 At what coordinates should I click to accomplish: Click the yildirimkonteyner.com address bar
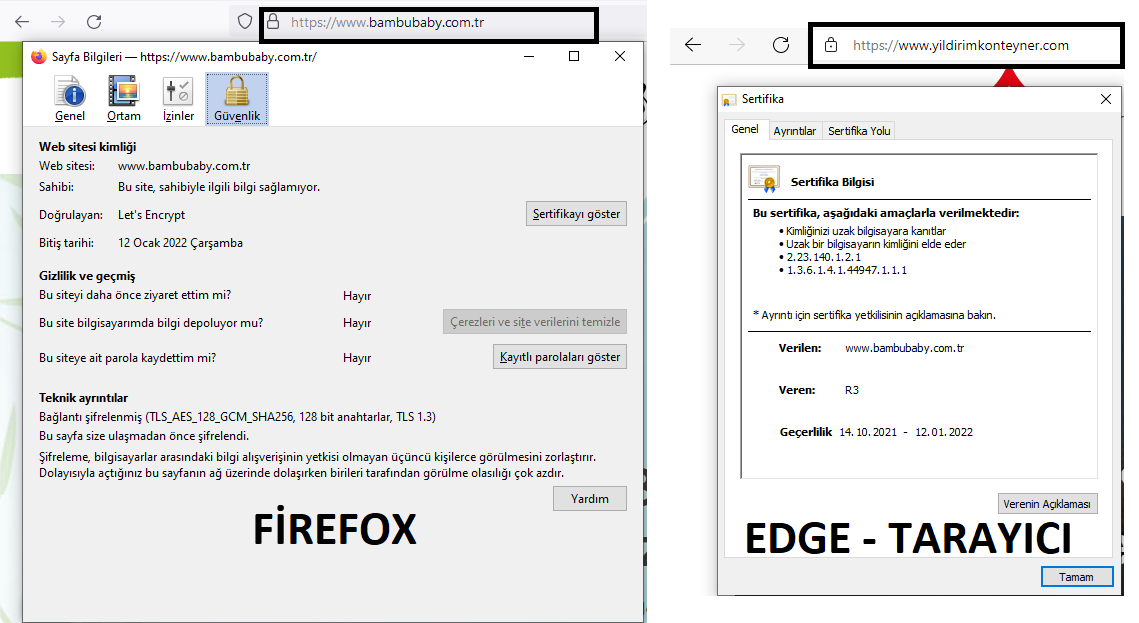click(x=966, y=46)
